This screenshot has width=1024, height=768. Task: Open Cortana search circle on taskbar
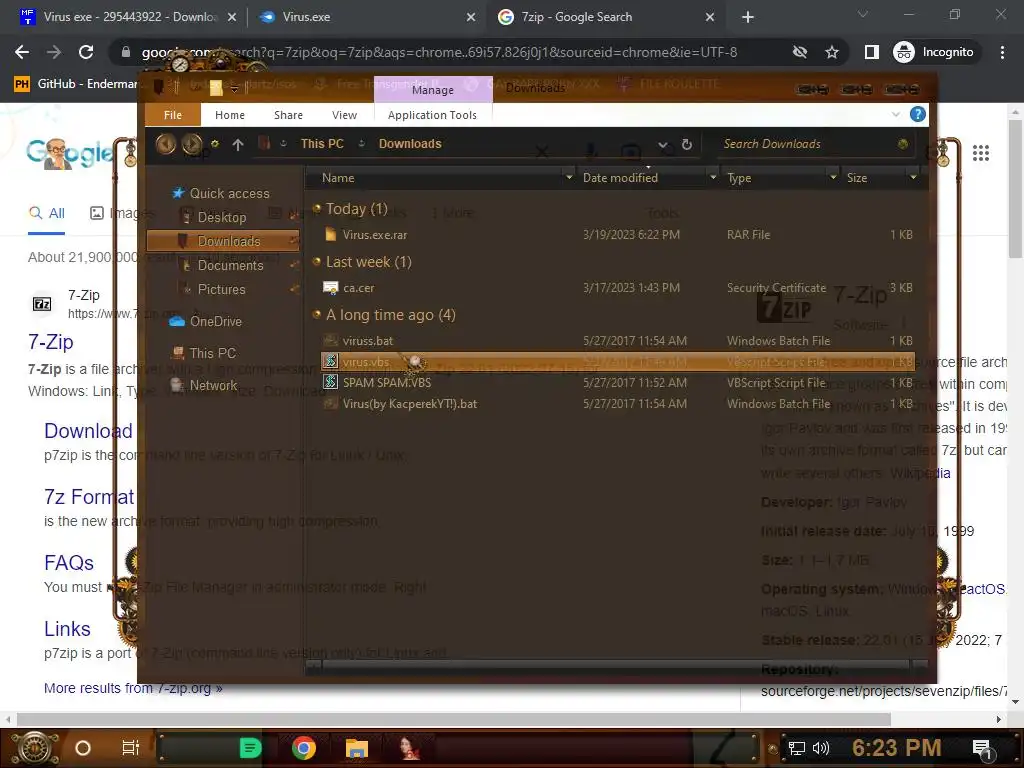pos(83,748)
